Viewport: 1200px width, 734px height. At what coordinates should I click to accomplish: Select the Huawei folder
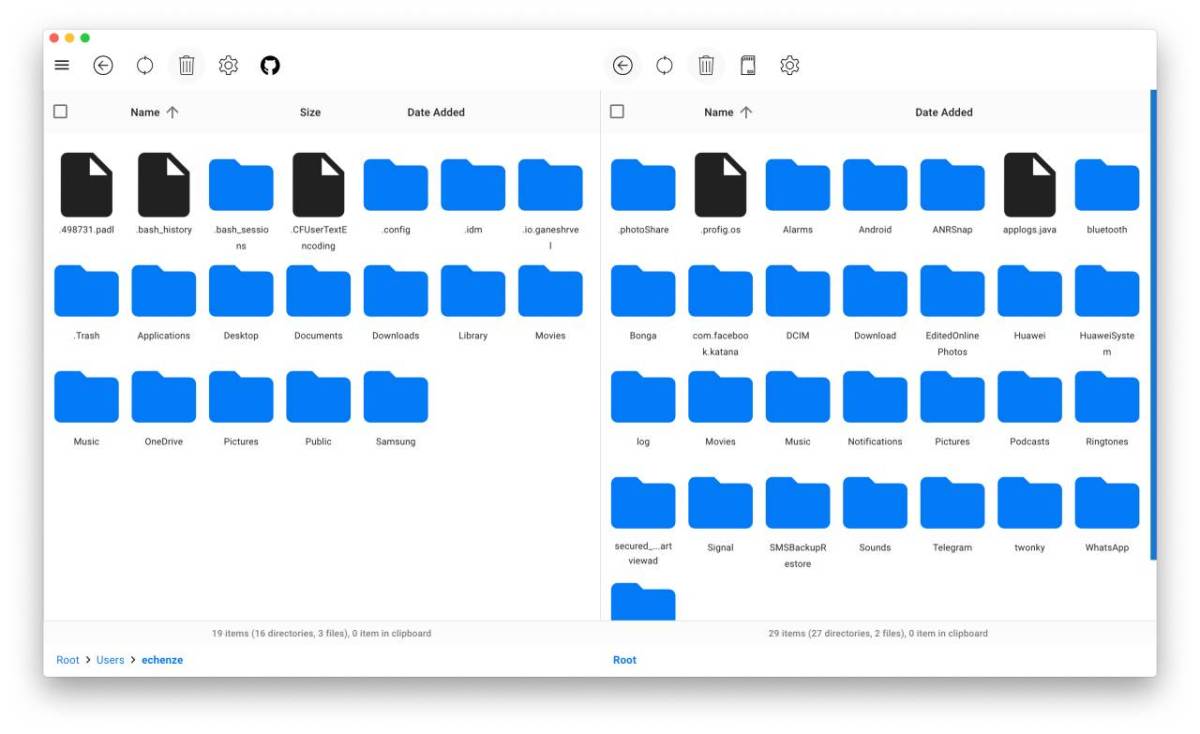pyautogui.click(x=1030, y=301)
